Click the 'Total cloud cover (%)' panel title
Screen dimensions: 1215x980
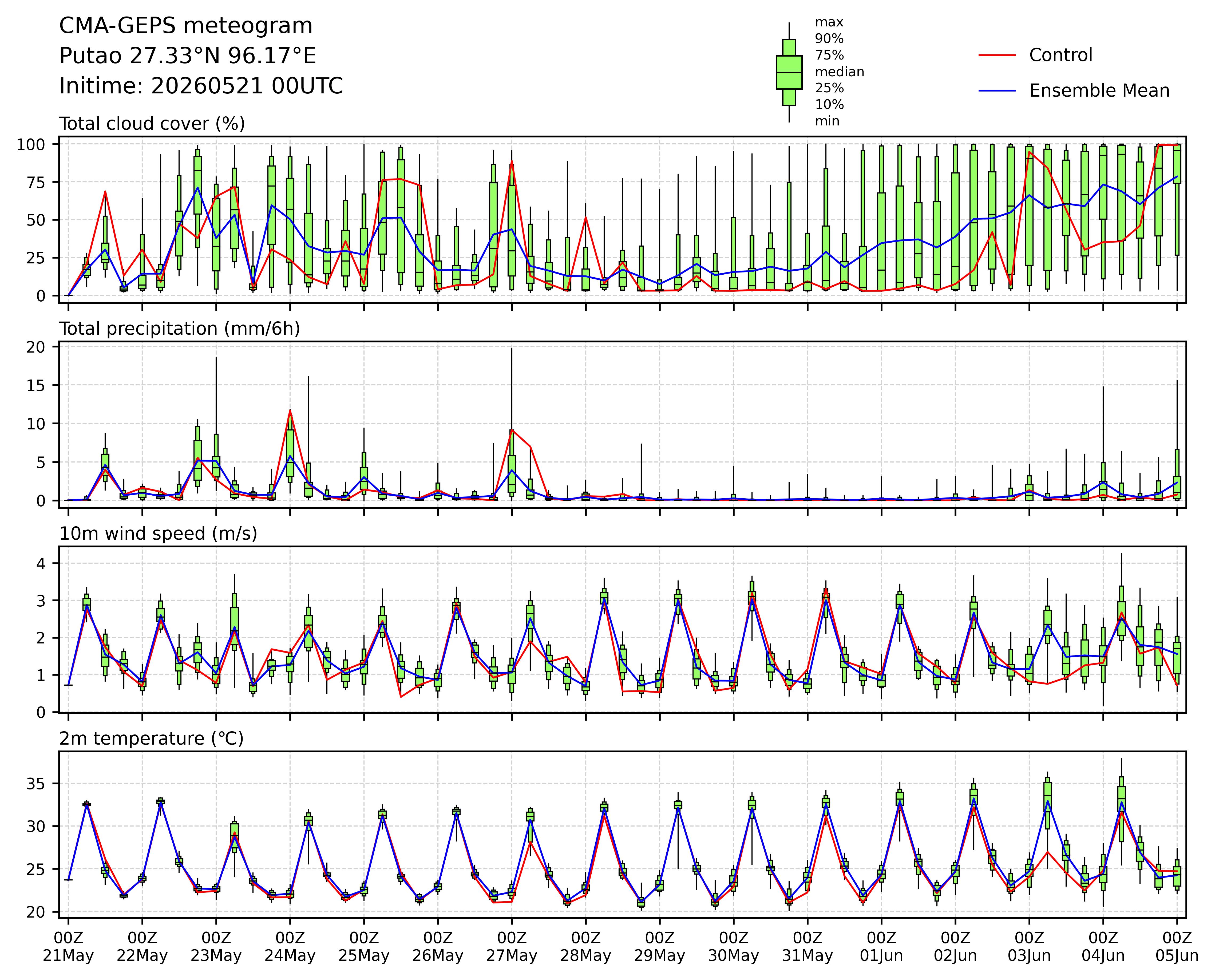(x=152, y=124)
